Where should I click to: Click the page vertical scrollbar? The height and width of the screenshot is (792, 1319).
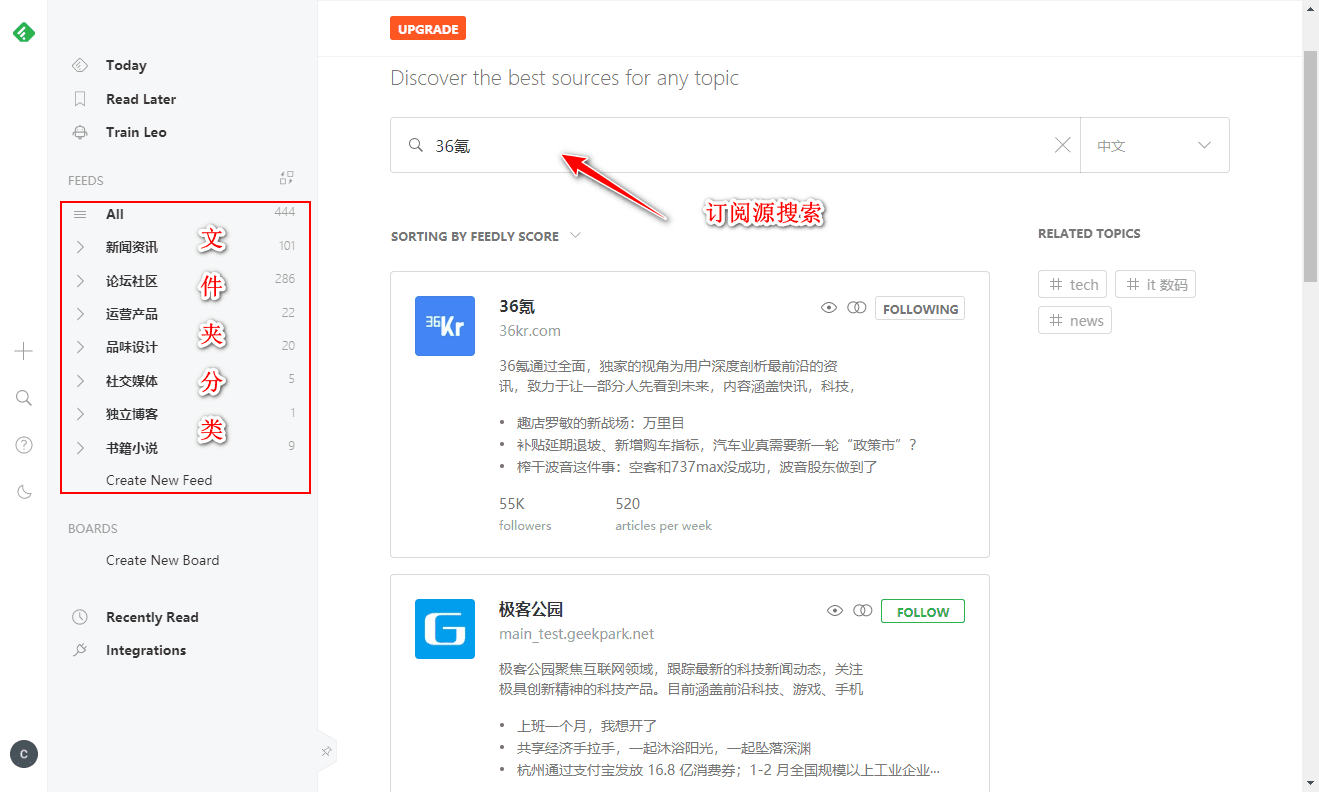tap(1310, 165)
